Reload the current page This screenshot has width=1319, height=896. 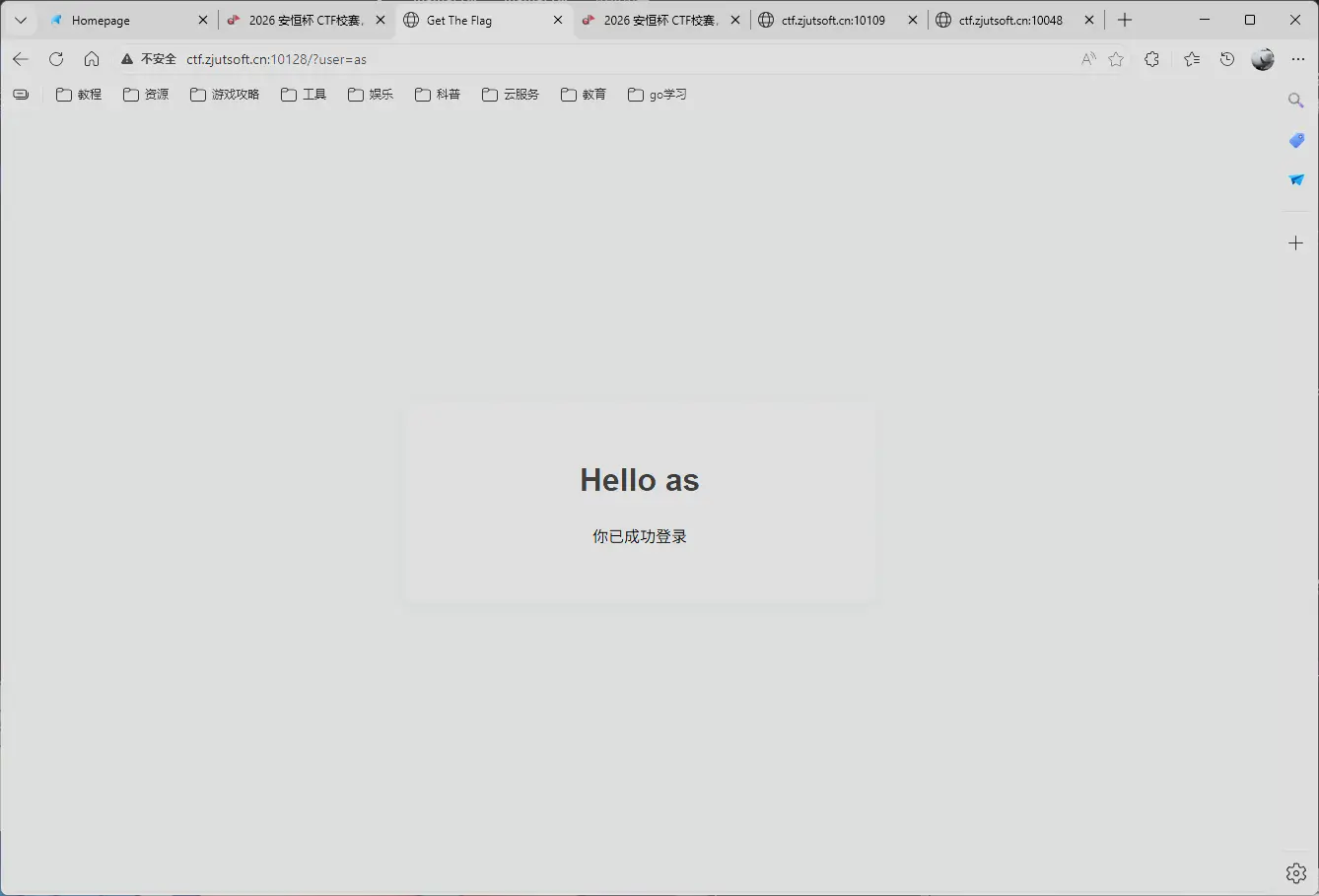[x=56, y=59]
